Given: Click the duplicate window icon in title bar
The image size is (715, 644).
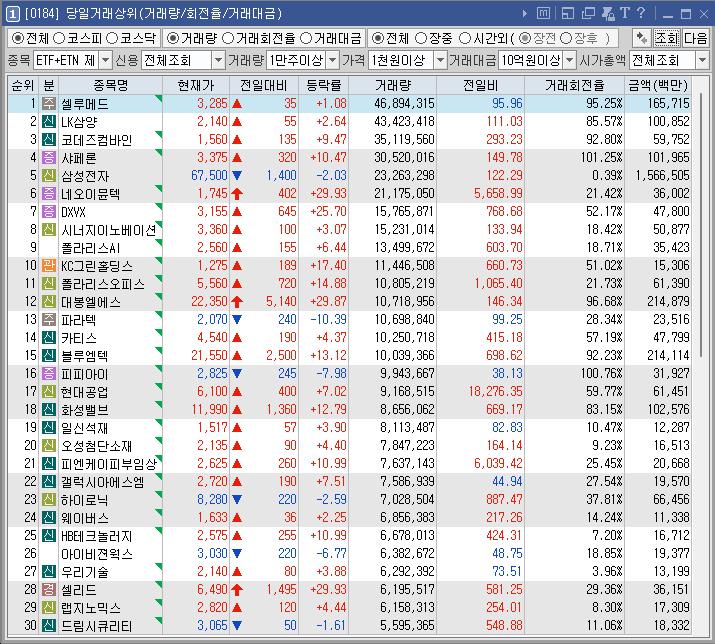Looking at the screenshot, I should (x=588, y=13).
